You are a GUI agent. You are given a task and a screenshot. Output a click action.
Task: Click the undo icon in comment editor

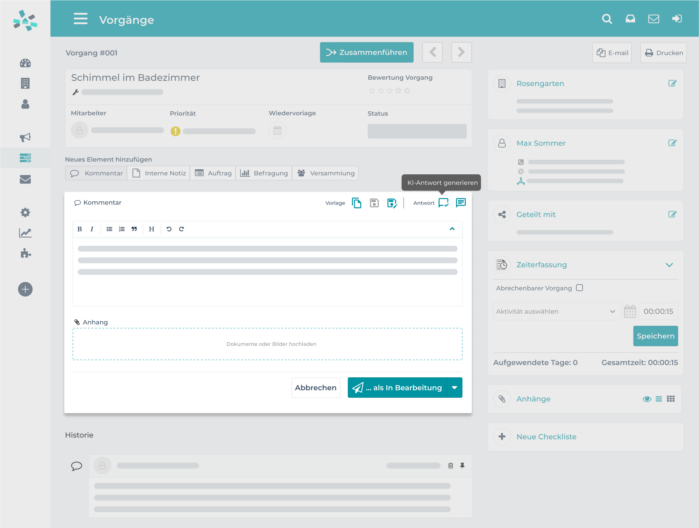tap(169, 229)
